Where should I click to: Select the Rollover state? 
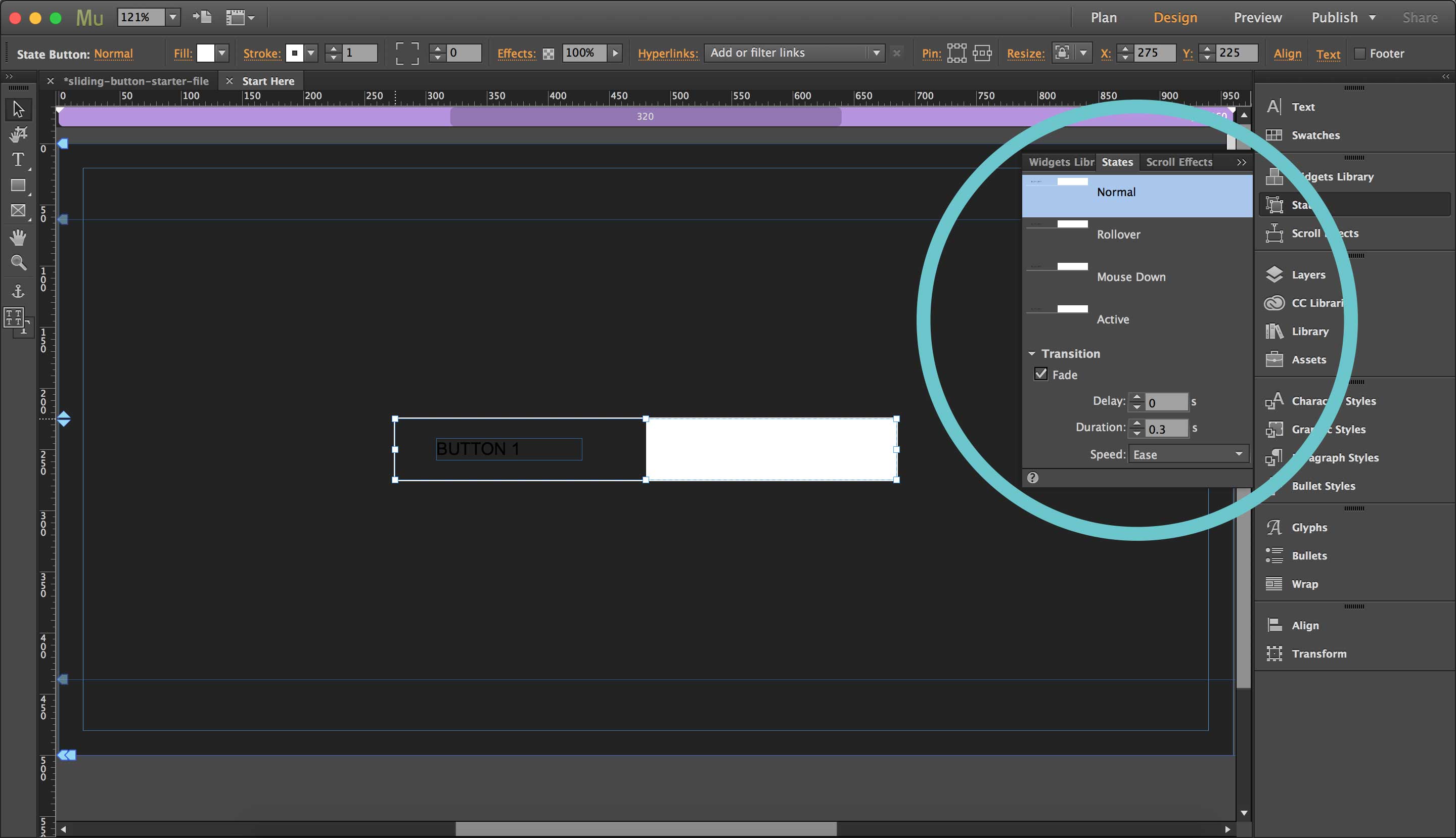point(1118,234)
